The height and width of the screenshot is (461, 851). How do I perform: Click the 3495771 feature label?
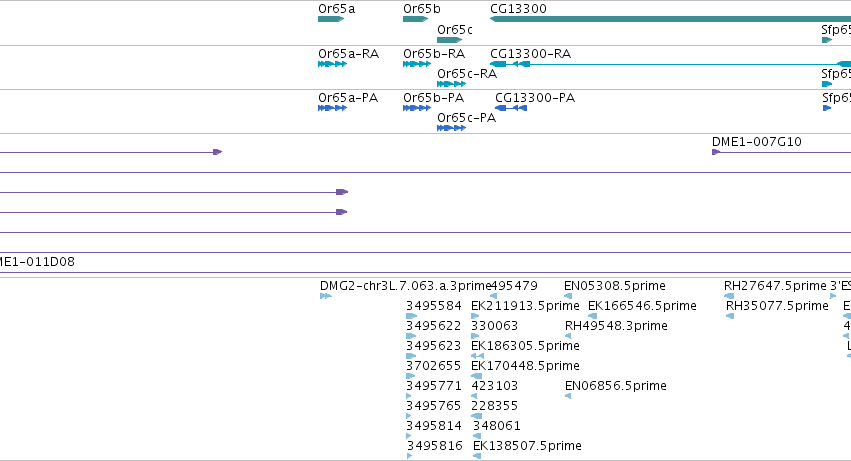tap(434, 386)
